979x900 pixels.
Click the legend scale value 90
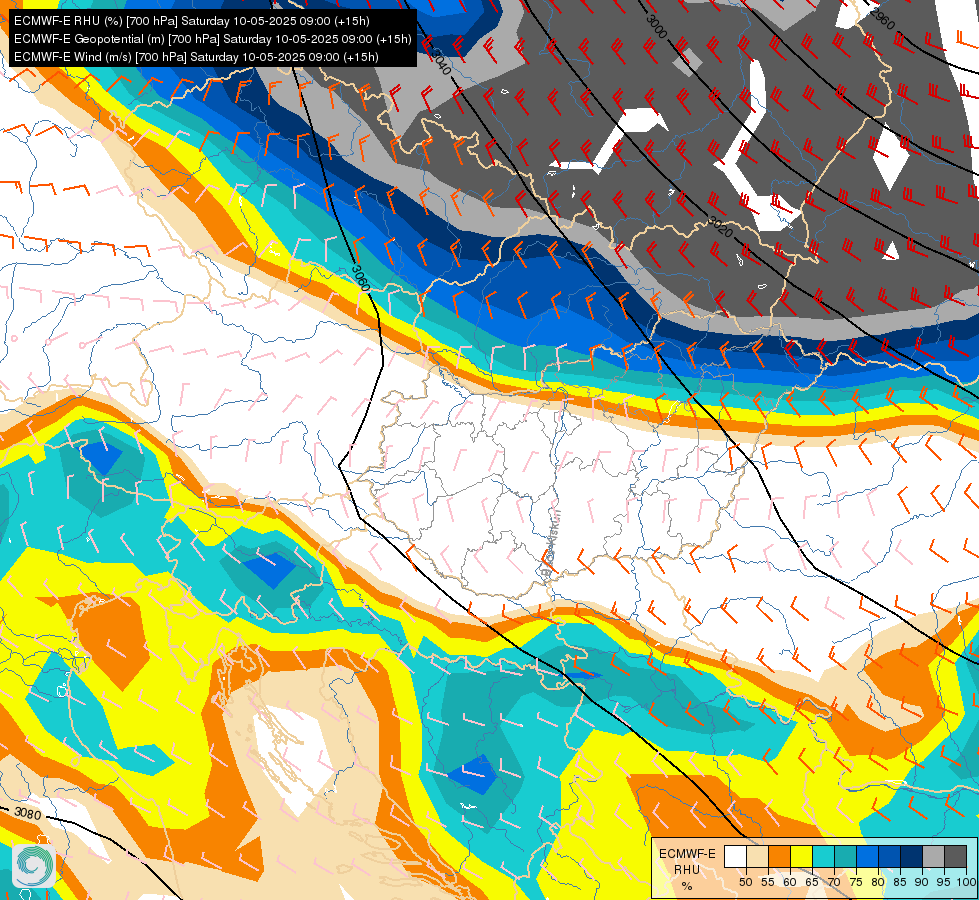coord(922,882)
